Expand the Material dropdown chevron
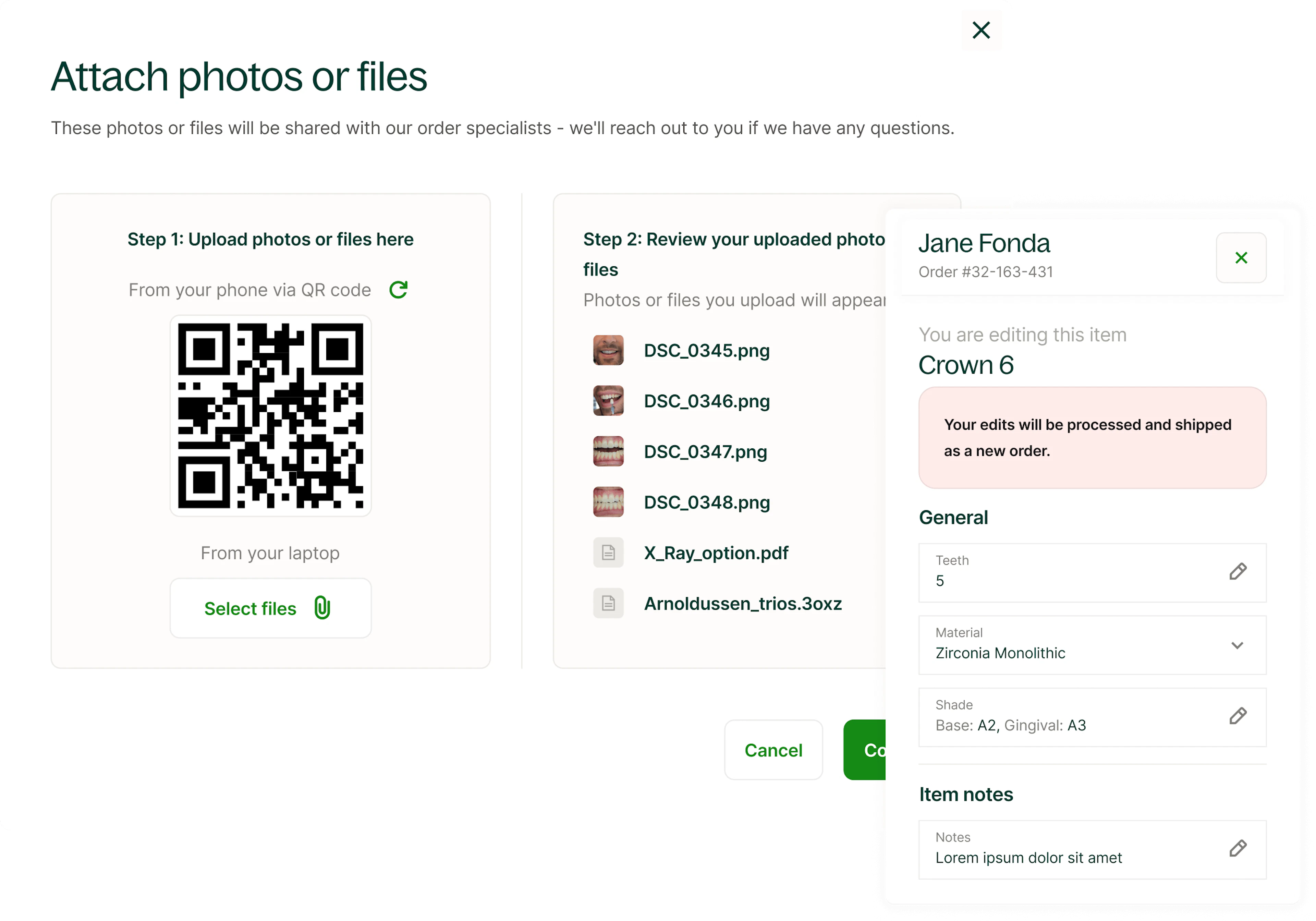This screenshot has height=921, width=1316. [x=1237, y=645]
